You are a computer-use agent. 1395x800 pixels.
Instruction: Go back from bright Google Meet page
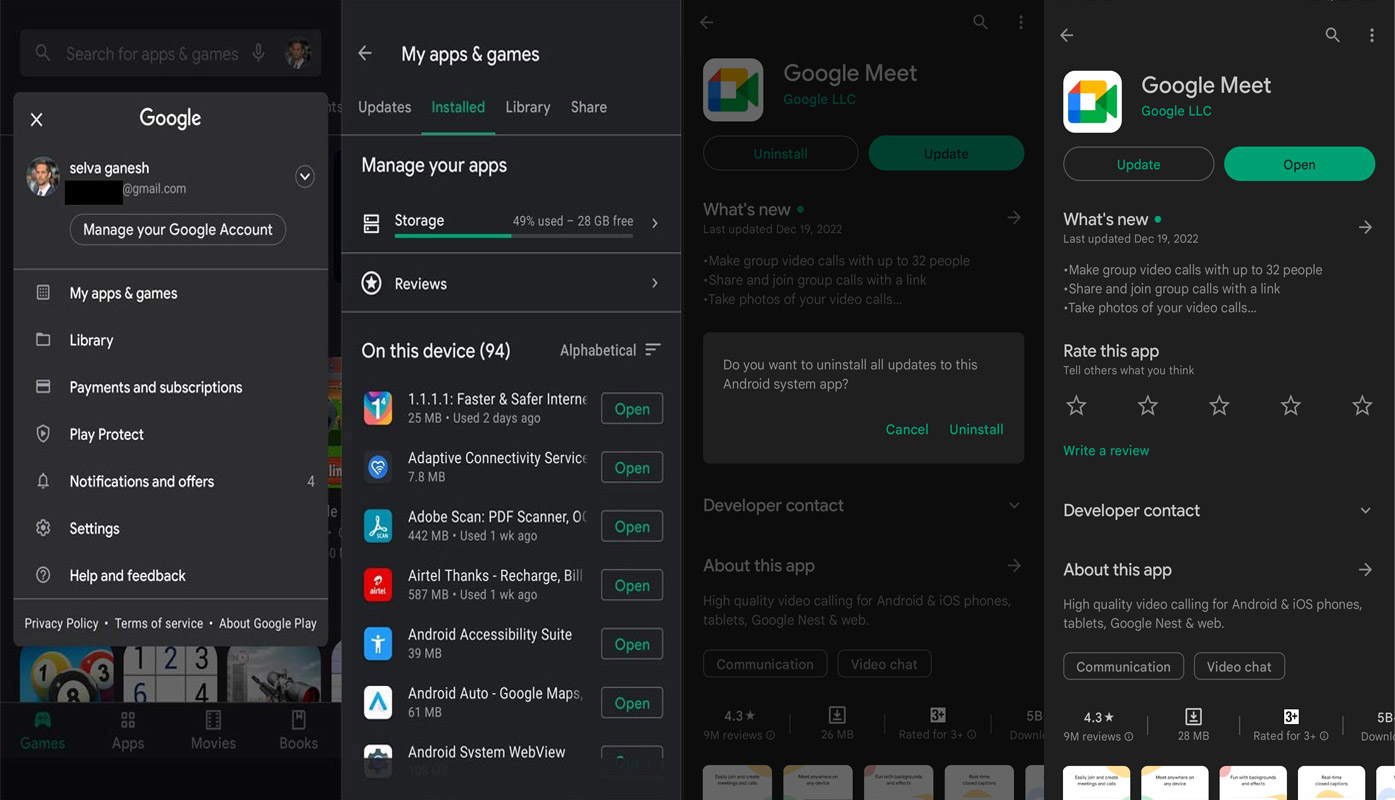point(1067,35)
